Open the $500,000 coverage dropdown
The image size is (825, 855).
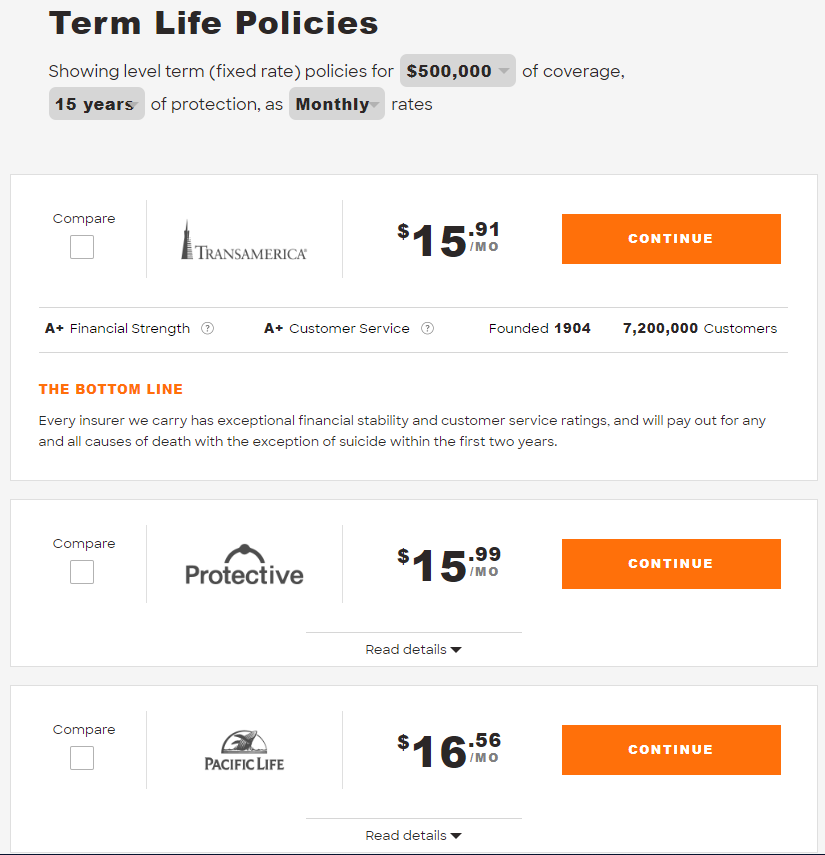[x=457, y=70]
